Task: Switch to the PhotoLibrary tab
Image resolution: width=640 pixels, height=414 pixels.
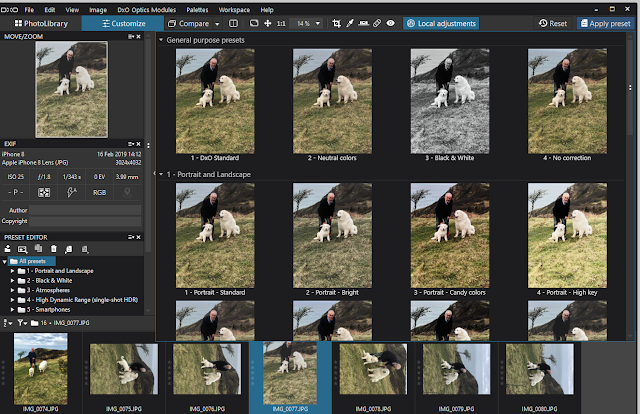Action: 41,22
